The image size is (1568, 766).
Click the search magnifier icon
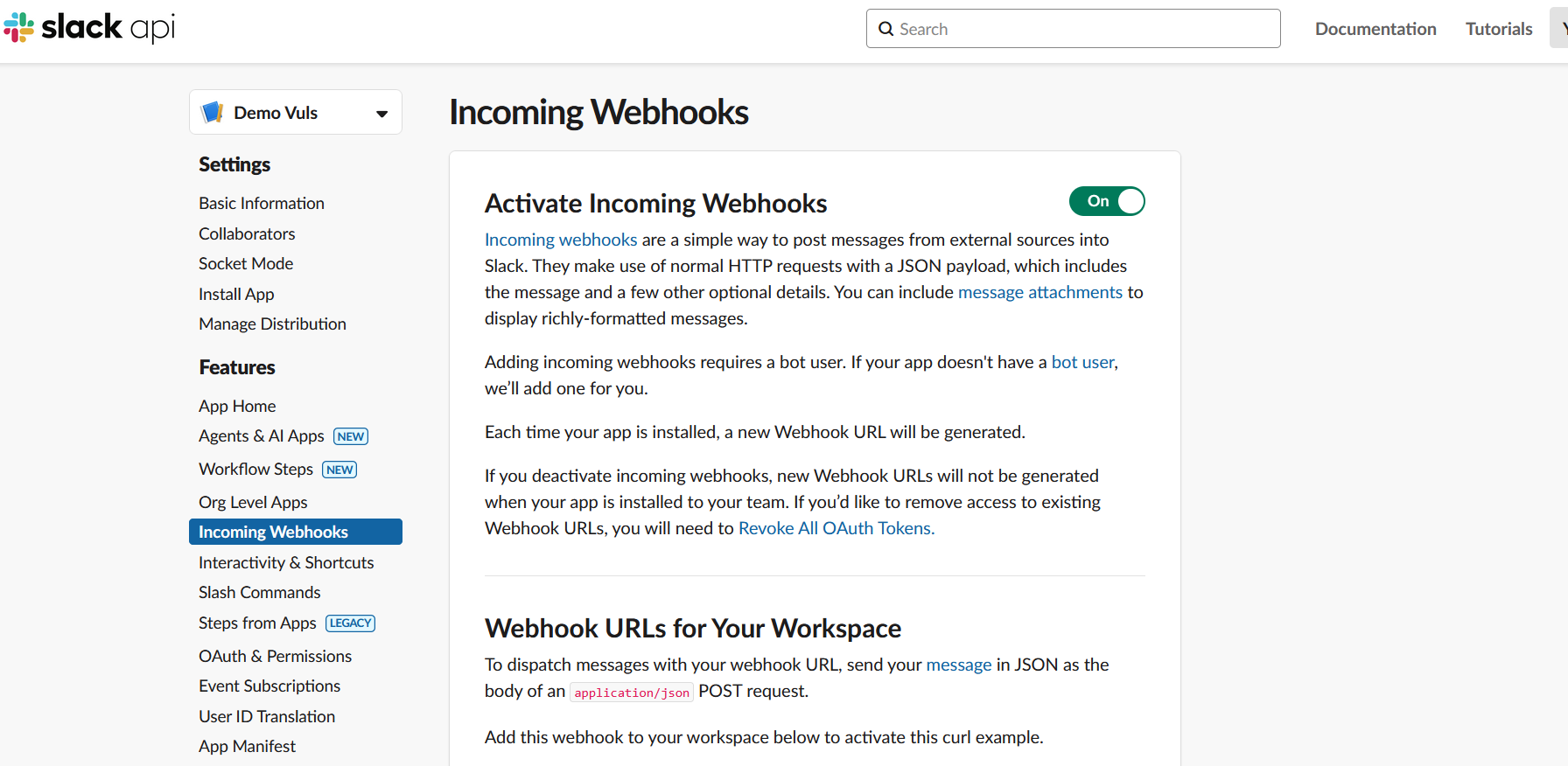pyautogui.click(x=886, y=29)
